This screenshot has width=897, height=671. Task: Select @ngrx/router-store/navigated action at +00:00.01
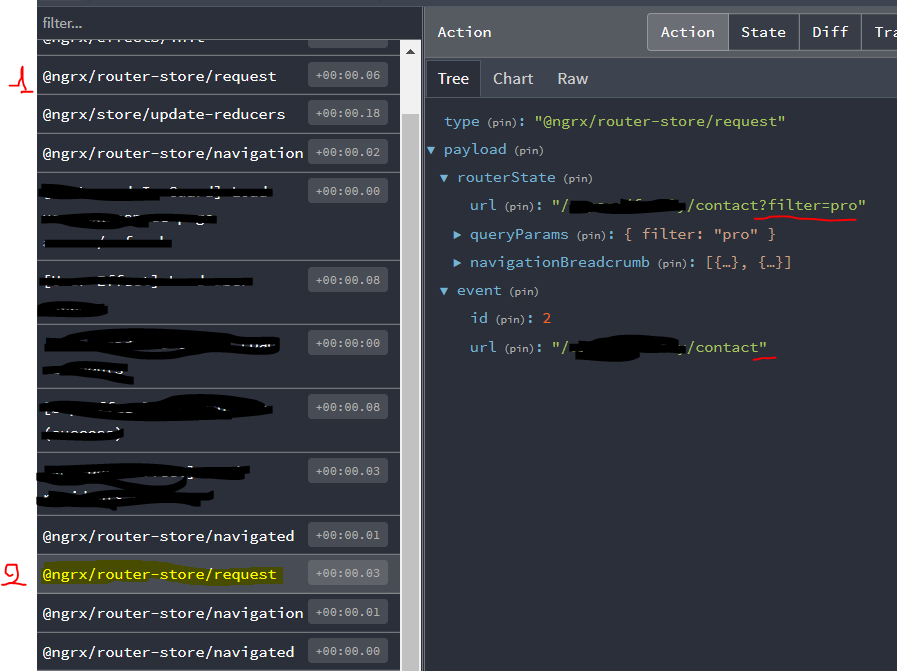coord(219,536)
